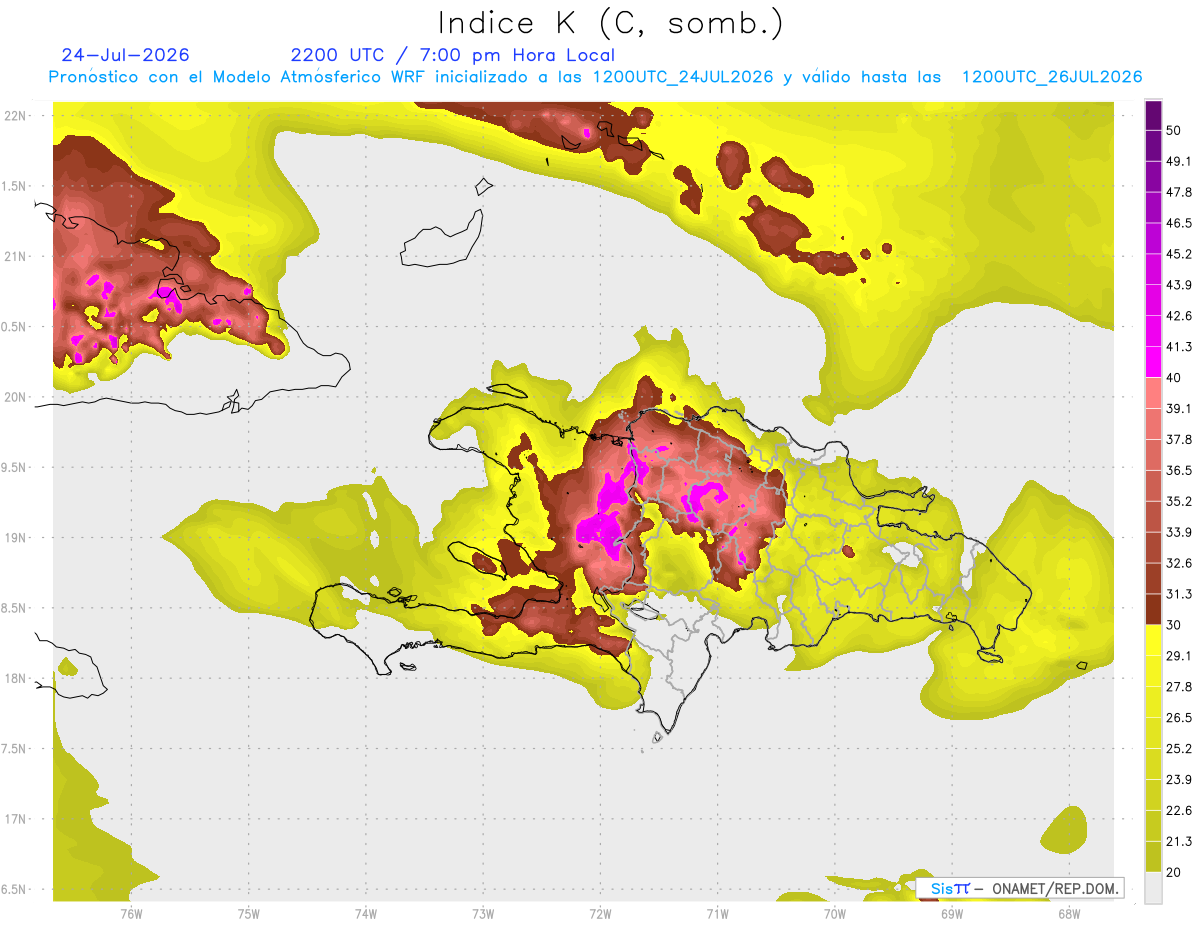Image resolution: width=1200 pixels, height=927 pixels.
Task: Select the "20N" latitude axis label
Action: pos(14,397)
